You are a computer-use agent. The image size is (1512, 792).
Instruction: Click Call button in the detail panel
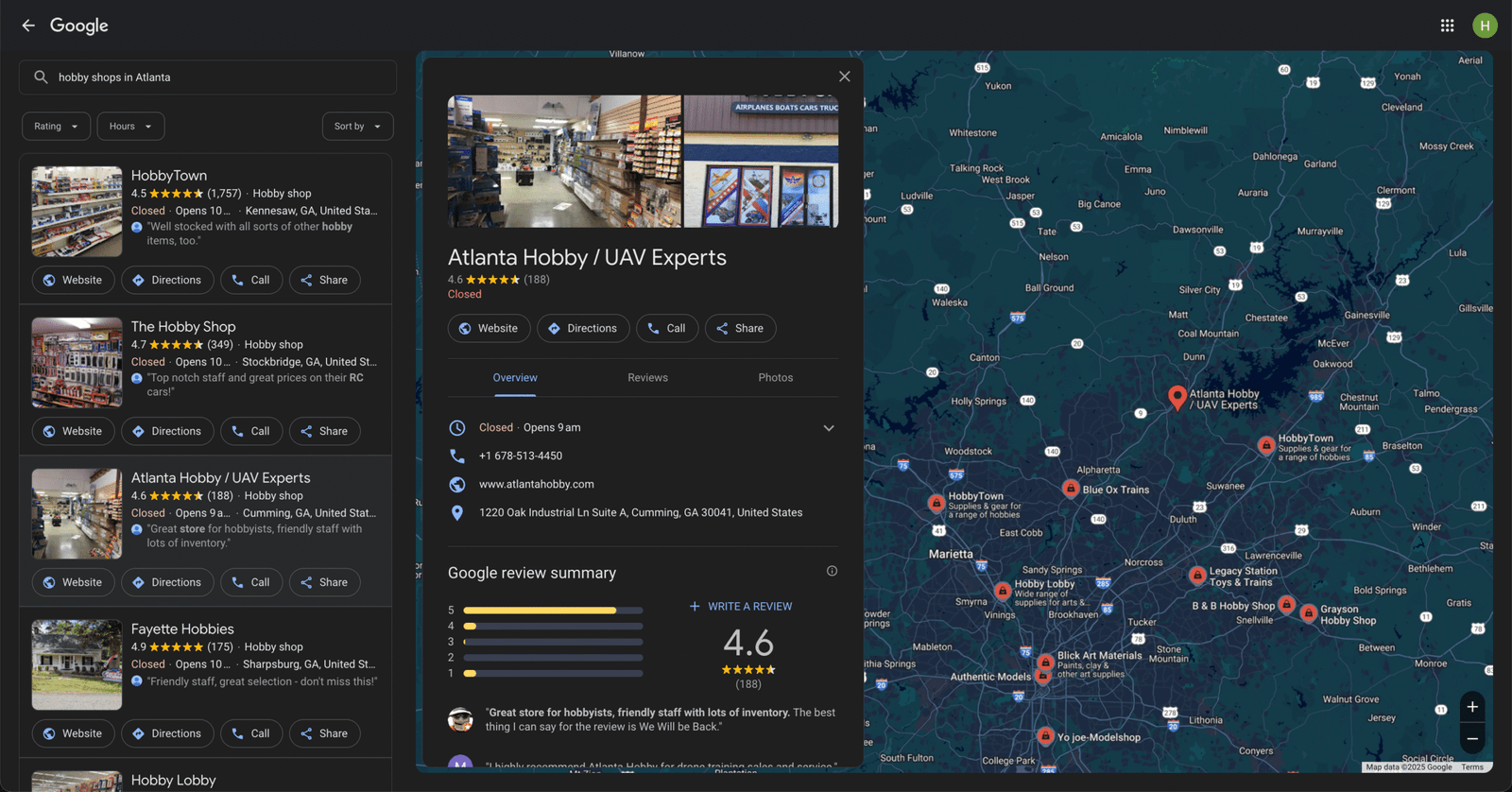coord(667,328)
